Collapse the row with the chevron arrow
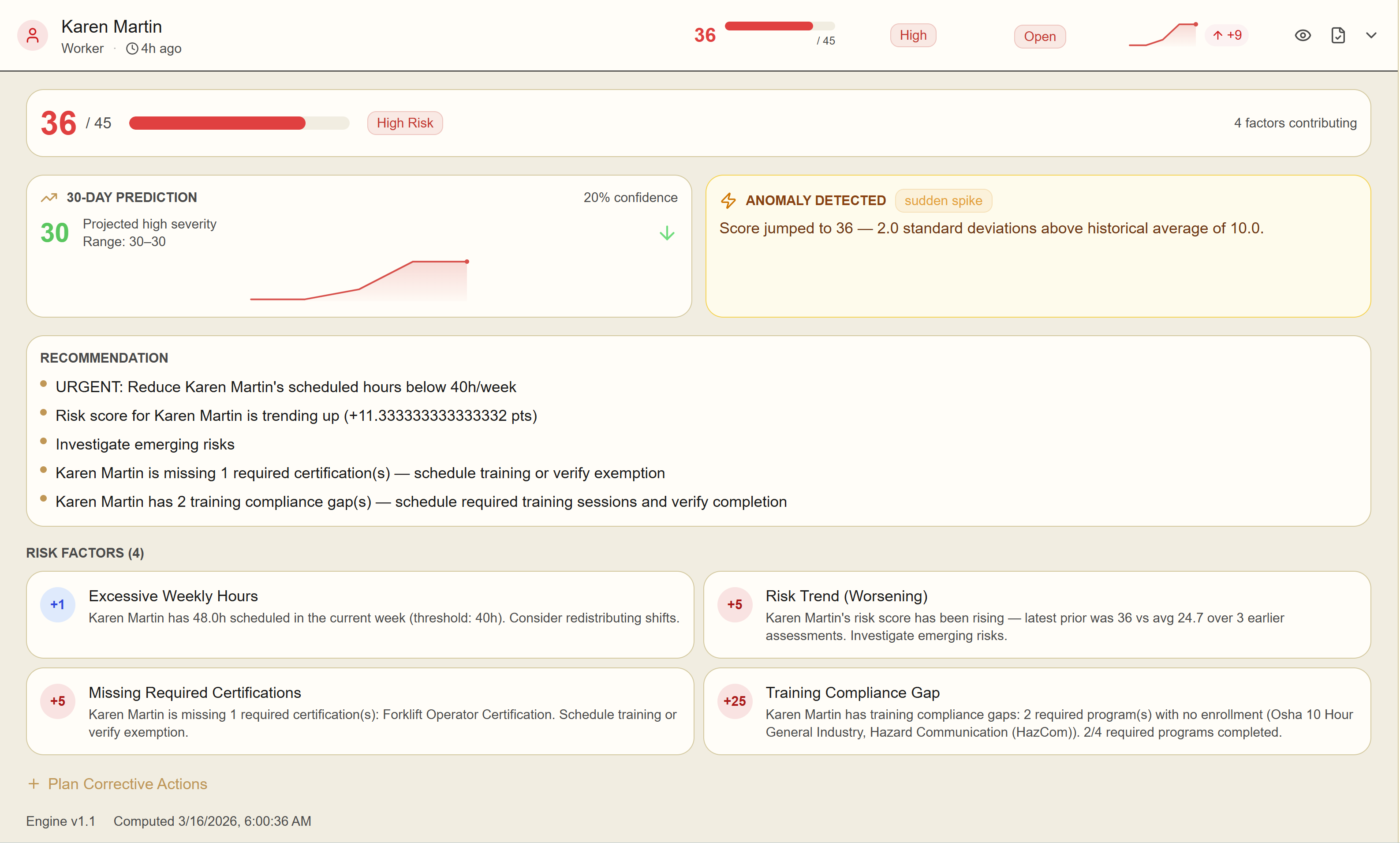 (1370, 36)
